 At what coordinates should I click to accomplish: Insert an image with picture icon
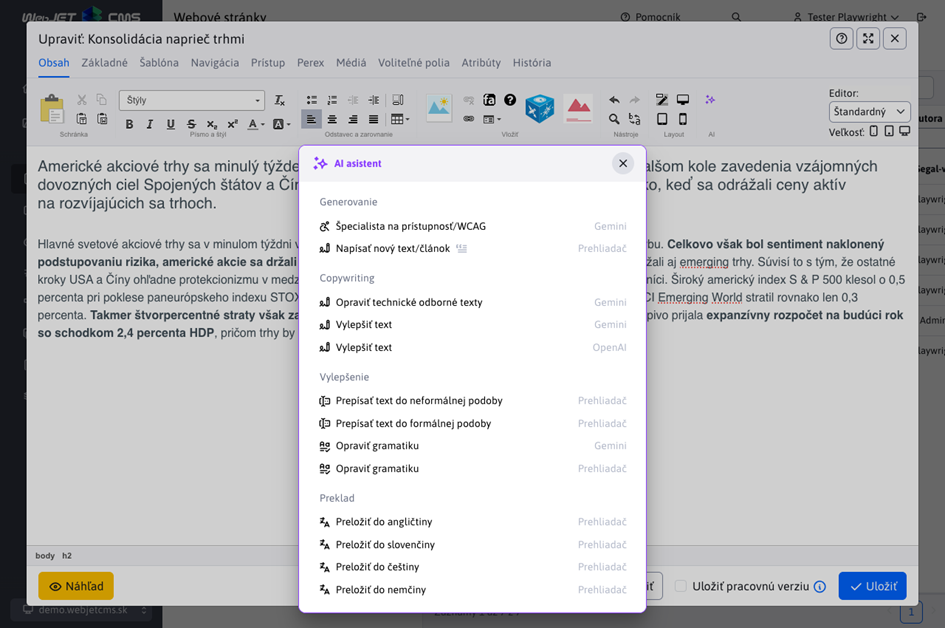tap(439, 107)
